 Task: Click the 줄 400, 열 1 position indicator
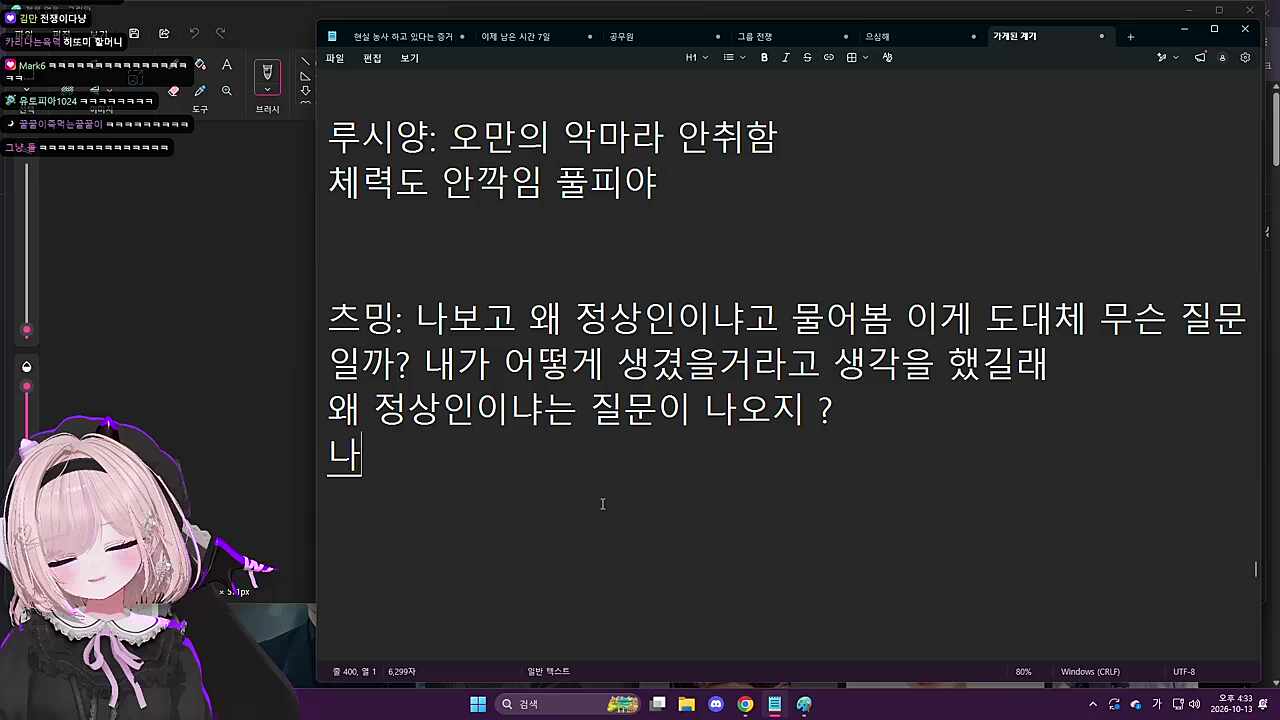coord(354,672)
